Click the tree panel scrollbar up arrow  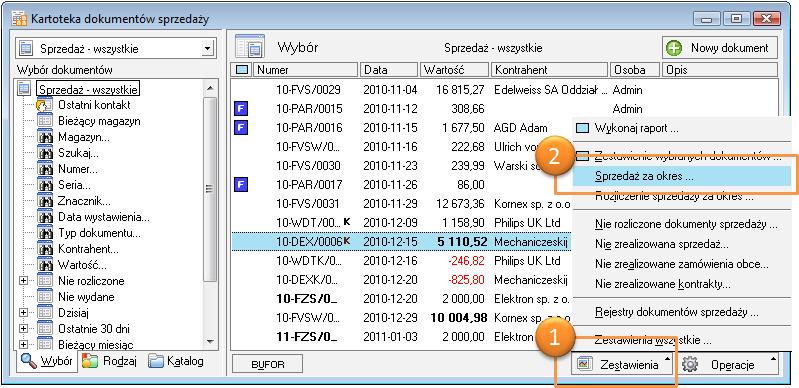(x=210, y=87)
